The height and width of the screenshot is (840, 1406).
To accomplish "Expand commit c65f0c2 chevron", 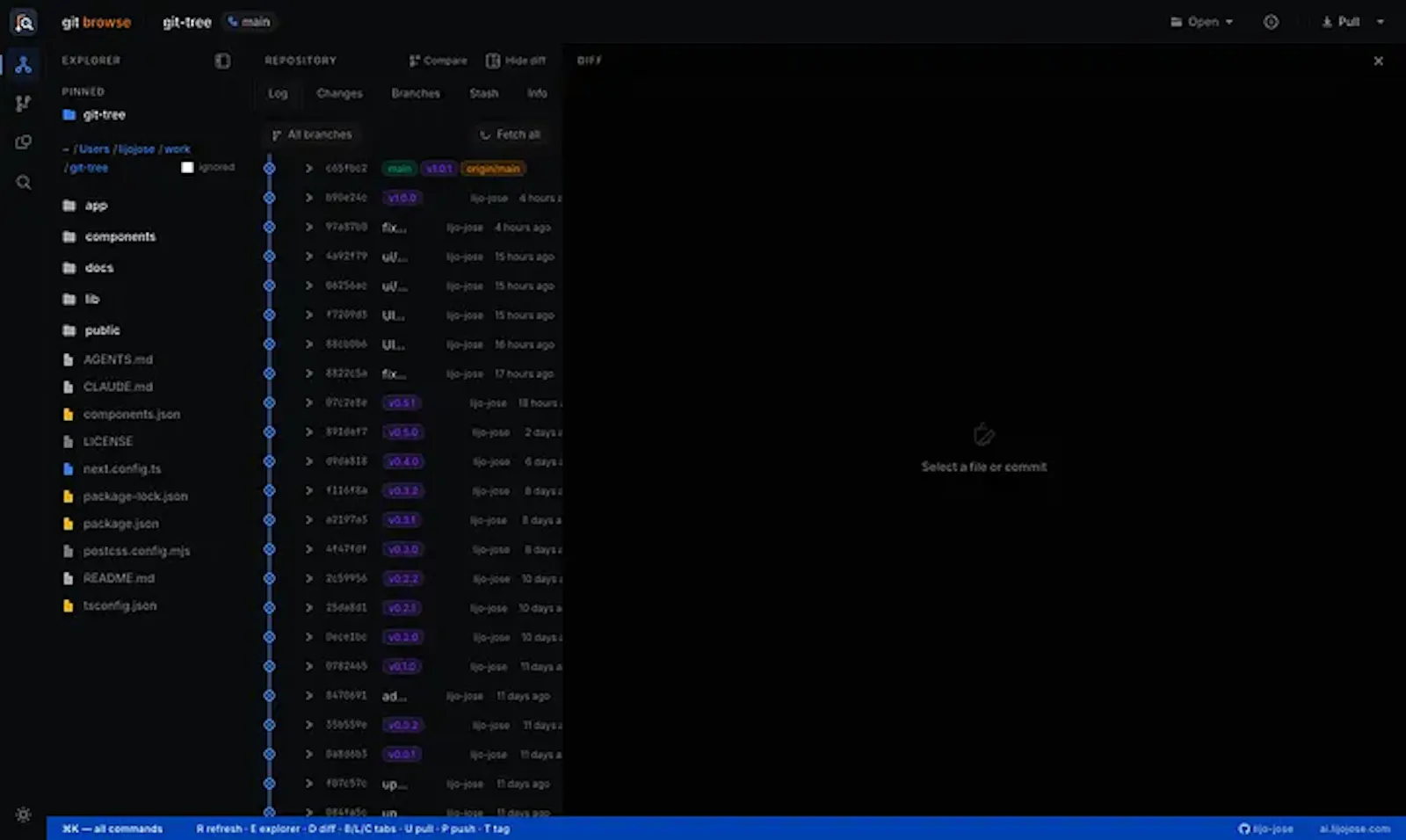I will click(308, 168).
